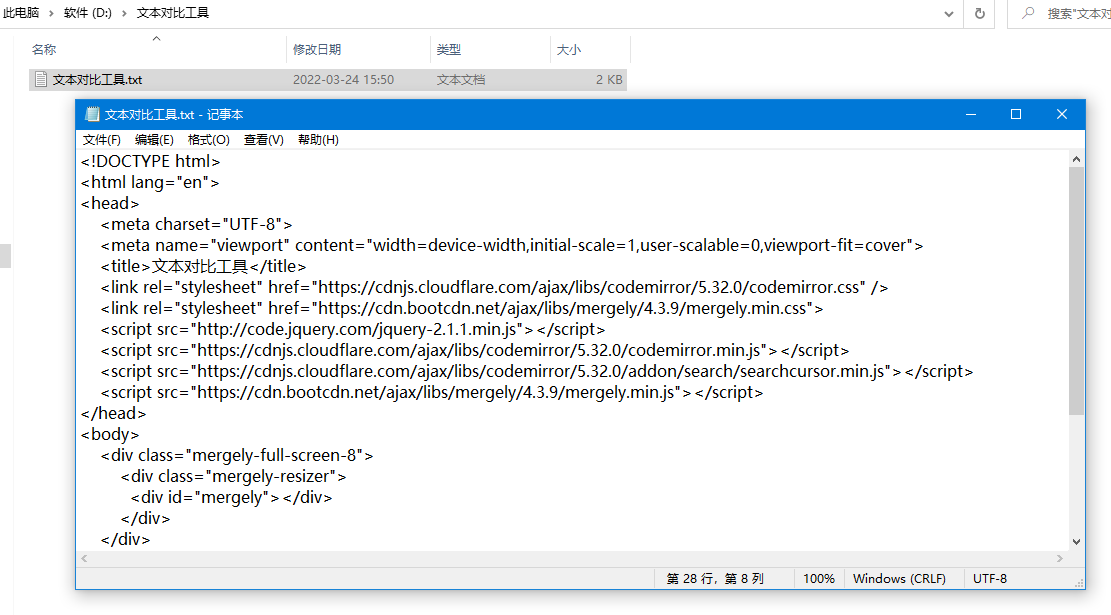Open the 查看(V) menu in Notepad
Viewport: 1111px width, 615px height.
[261, 140]
